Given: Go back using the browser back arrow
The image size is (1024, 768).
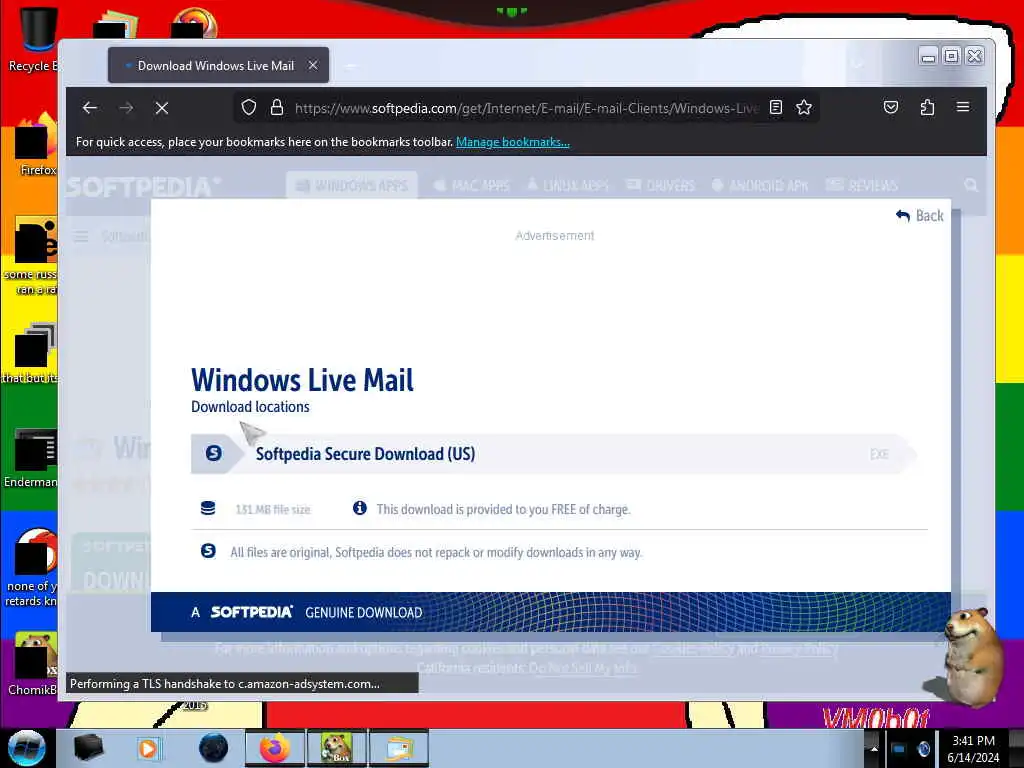Looking at the screenshot, I should pyautogui.click(x=90, y=108).
